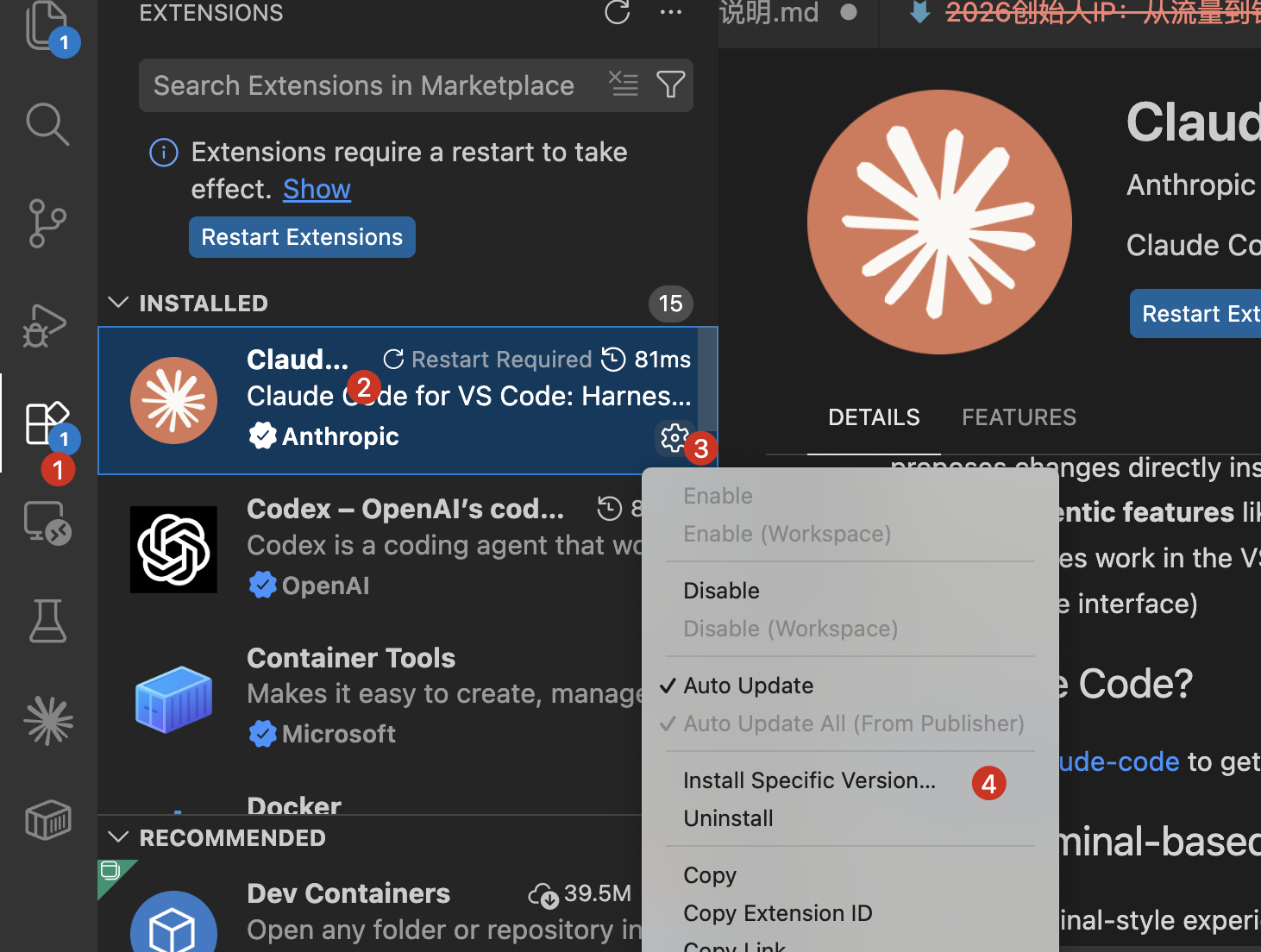Click the verified badge next to Microsoft
Image resolution: width=1261 pixels, height=952 pixels.
[x=262, y=734]
